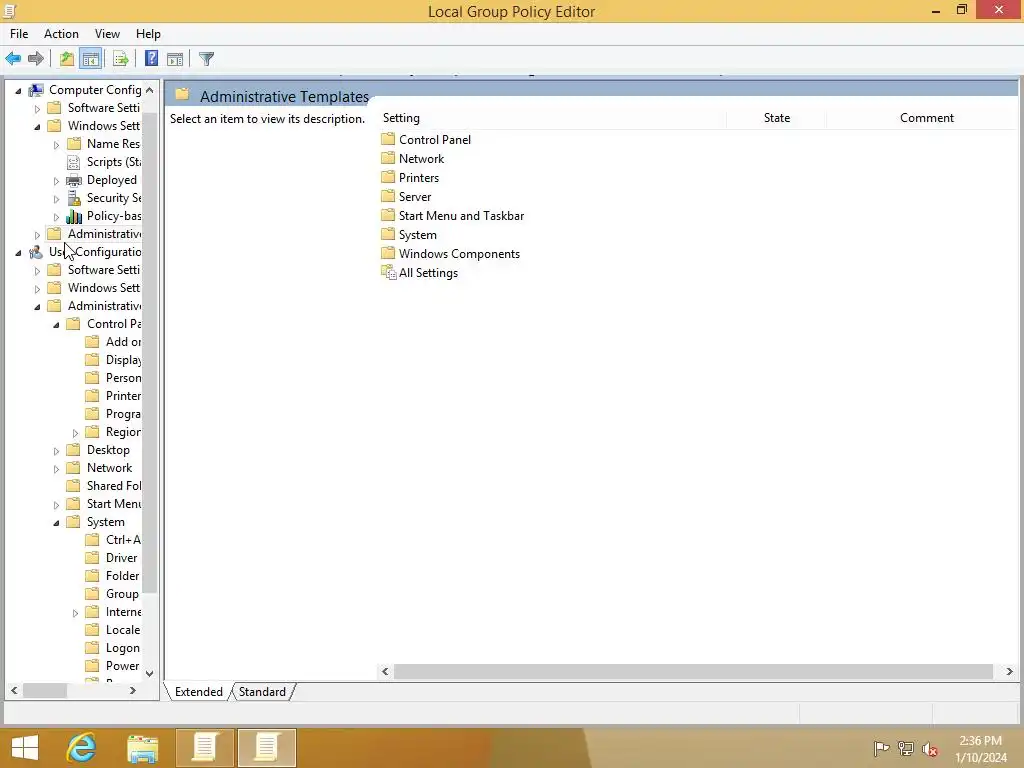Collapse Windows Settings under Computer Configuration
This screenshot has width=1024, height=768.
pos(37,127)
